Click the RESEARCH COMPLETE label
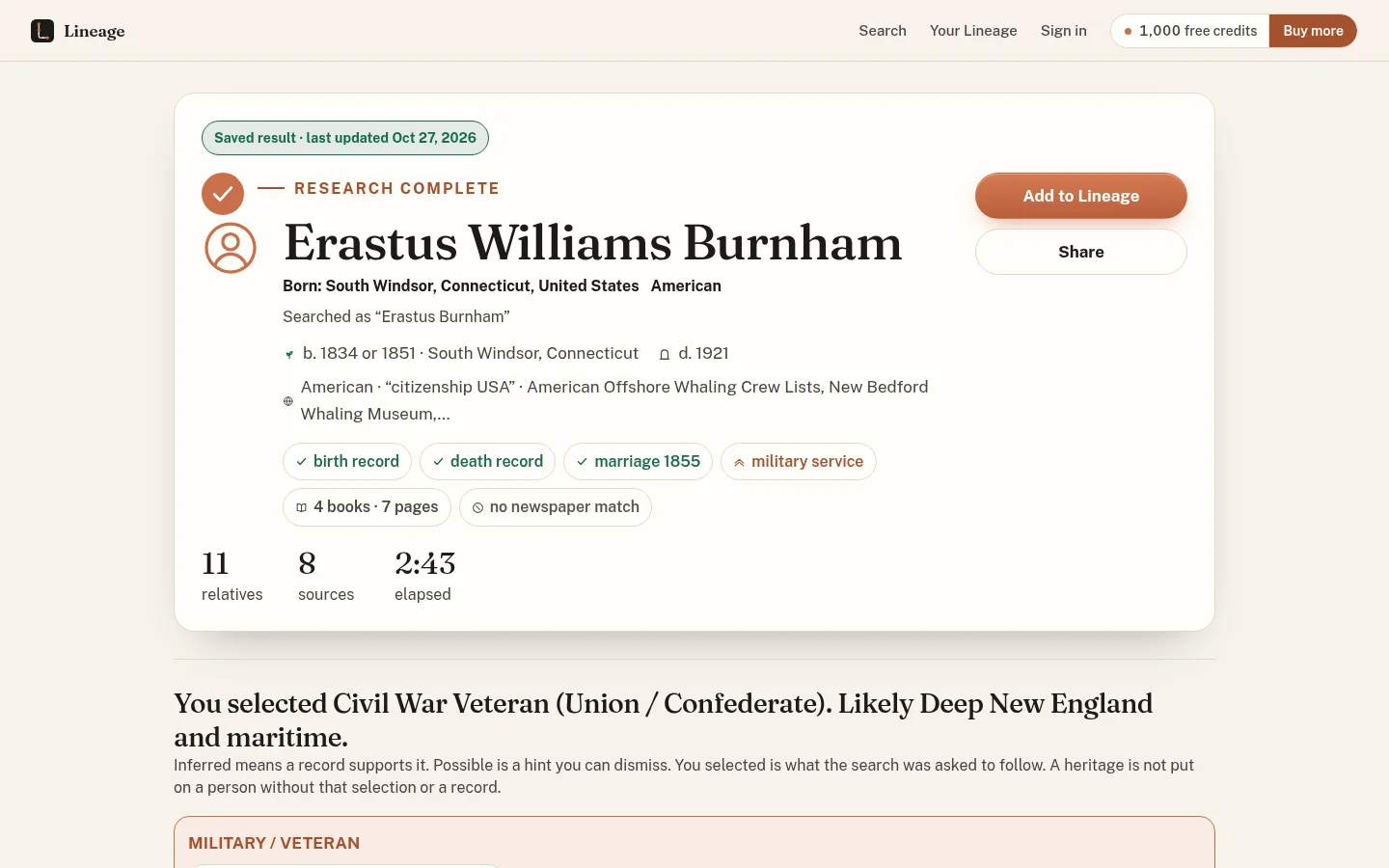This screenshot has width=1389, height=868. 396,188
